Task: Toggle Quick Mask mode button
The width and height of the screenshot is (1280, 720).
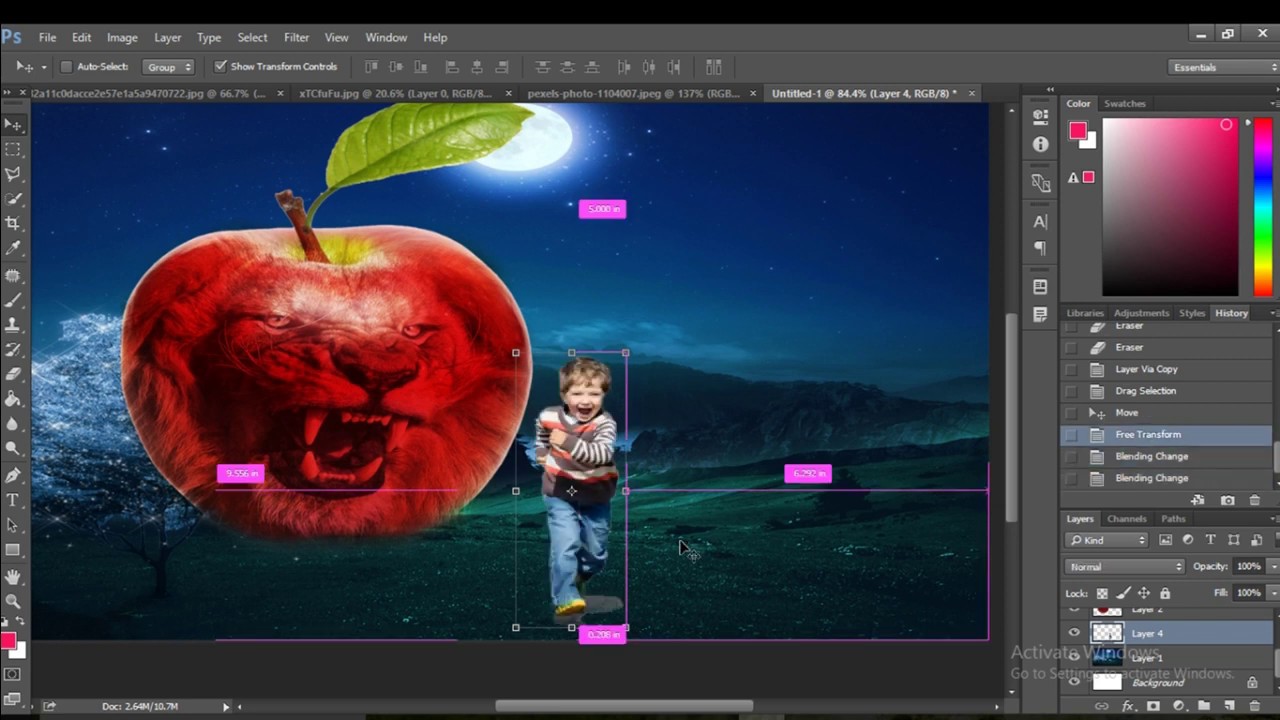Action: tap(13, 675)
